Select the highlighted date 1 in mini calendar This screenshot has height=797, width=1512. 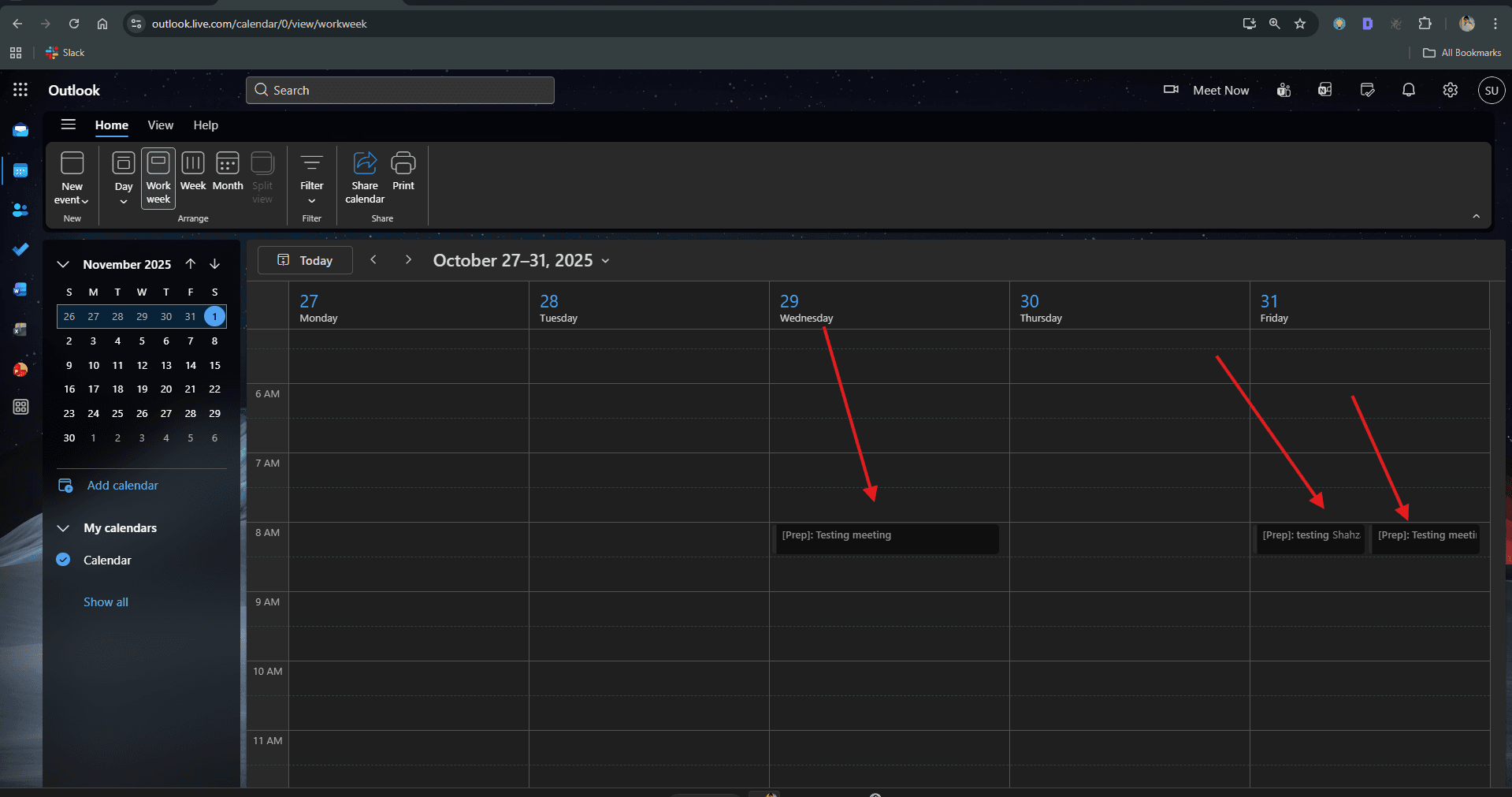pos(214,316)
